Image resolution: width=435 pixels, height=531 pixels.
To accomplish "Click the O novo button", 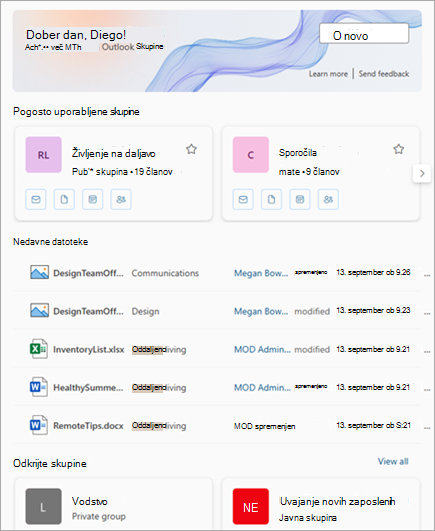I will [364, 34].
